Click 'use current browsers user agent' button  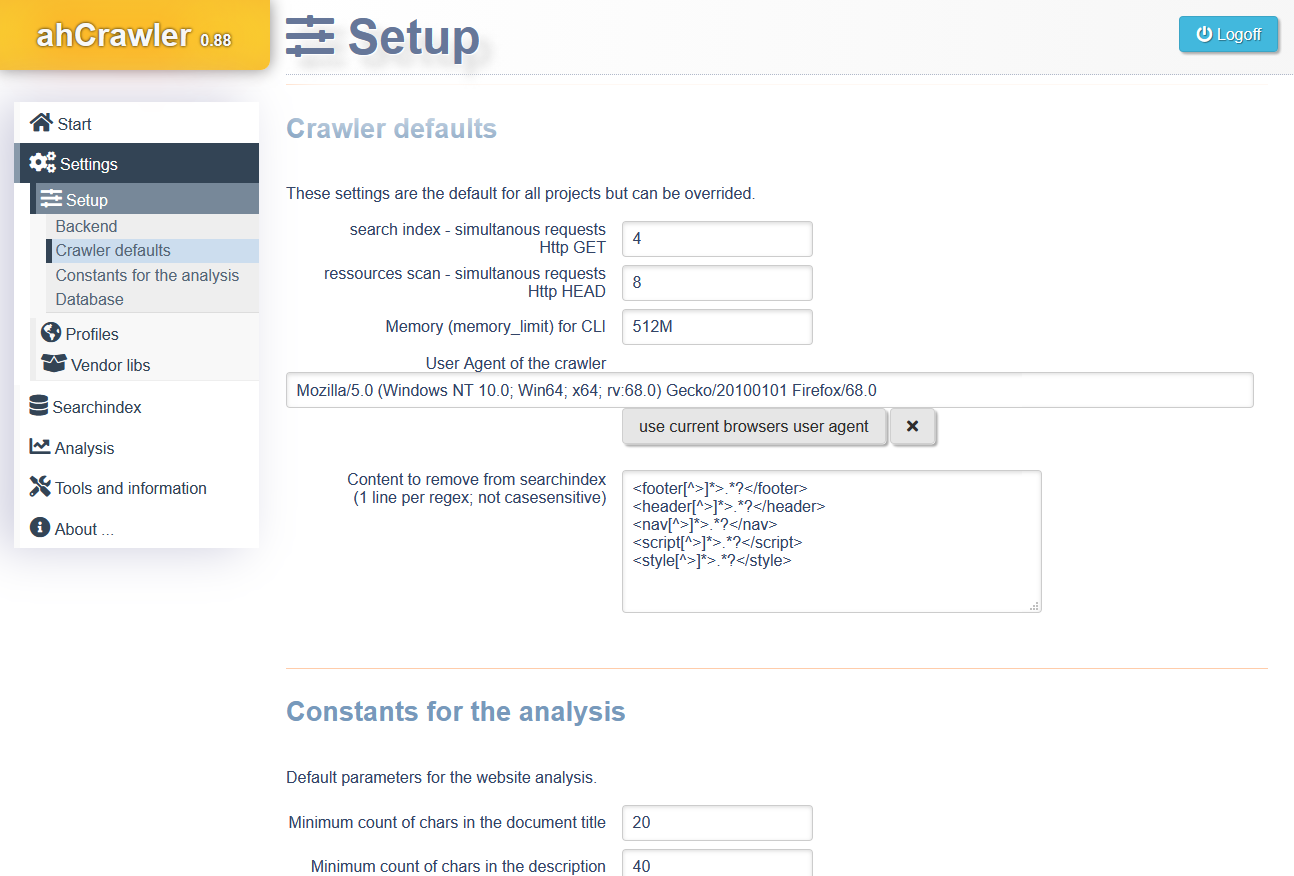point(754,427)
